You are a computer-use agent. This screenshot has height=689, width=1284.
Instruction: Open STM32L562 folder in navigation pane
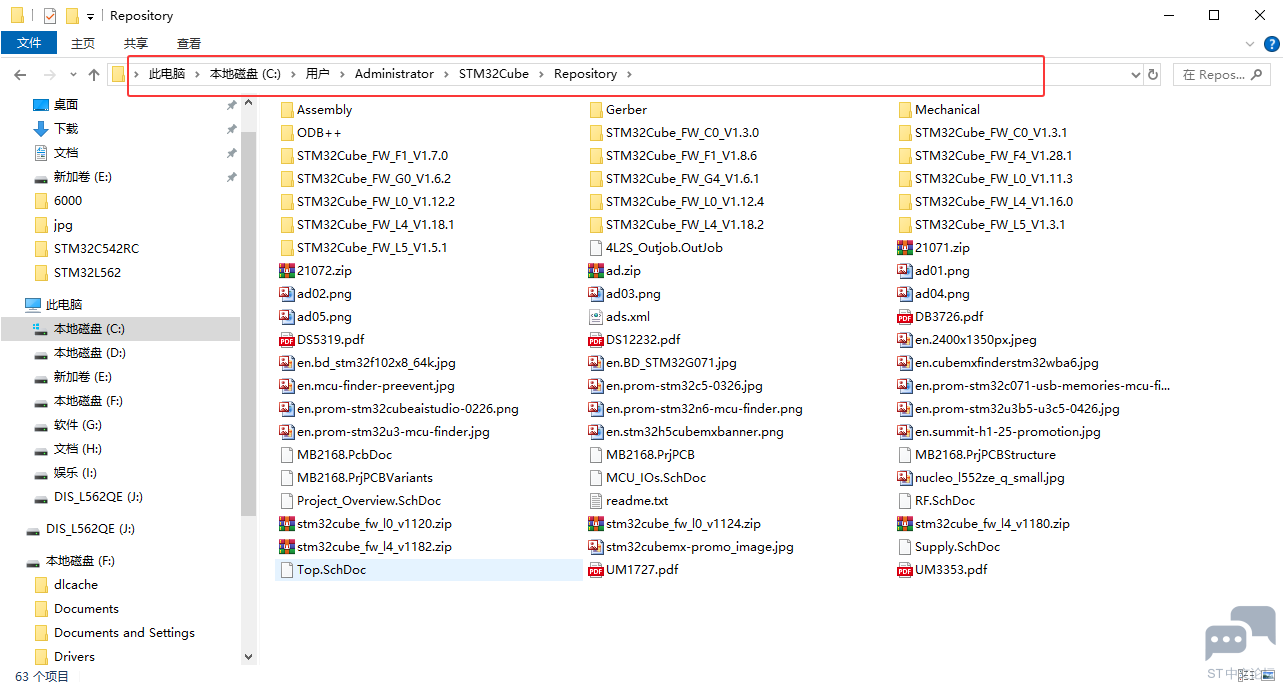(x=87, y=272)
